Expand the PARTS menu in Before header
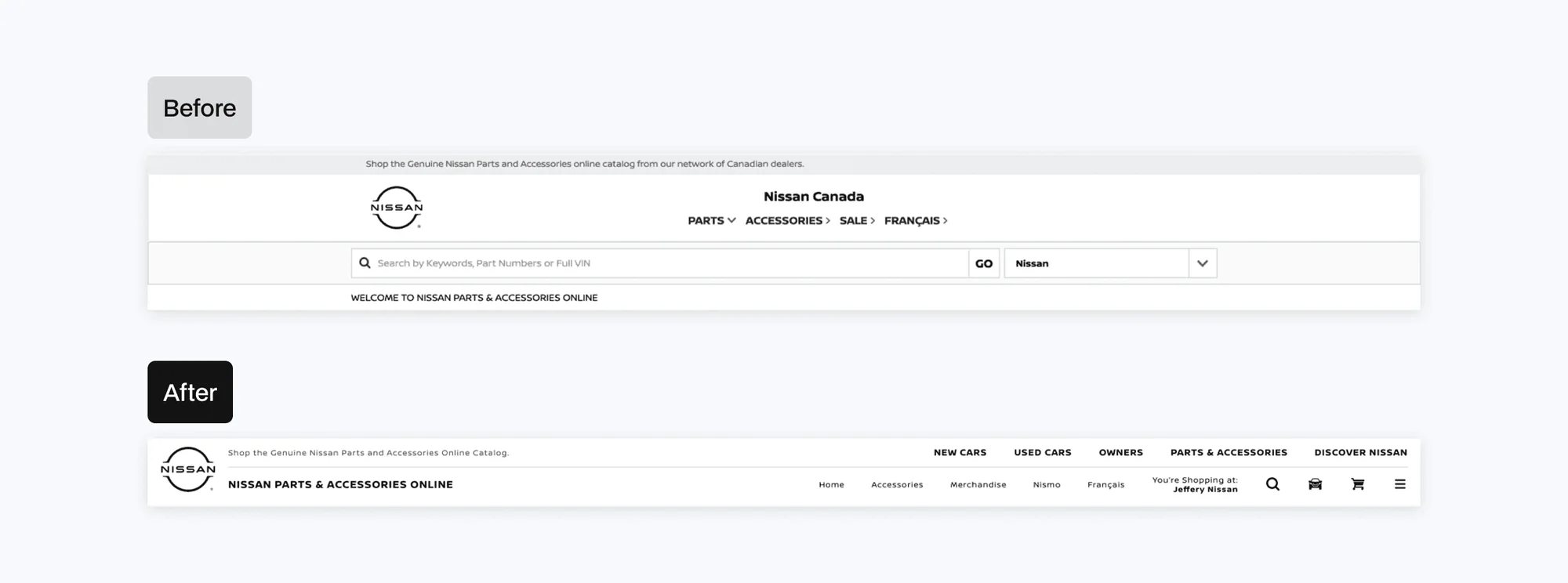 711,221
